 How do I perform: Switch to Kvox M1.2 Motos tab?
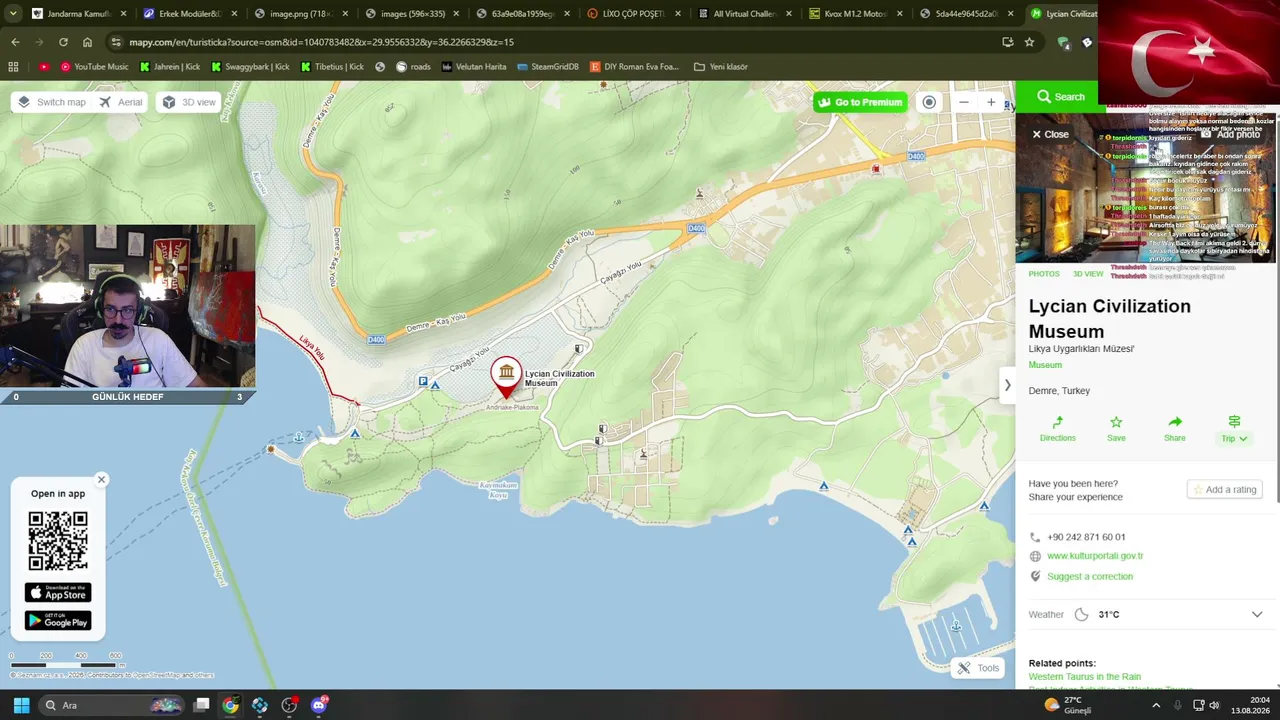pyautogui.click(x=853, y=14)
